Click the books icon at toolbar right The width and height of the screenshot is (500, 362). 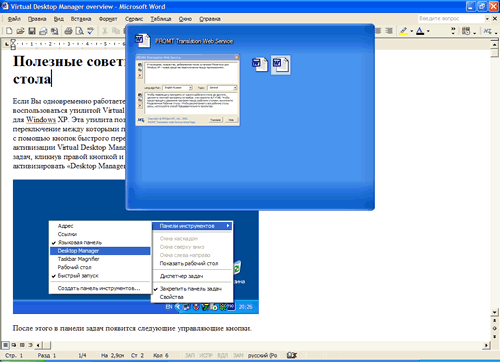pos(466,31)
